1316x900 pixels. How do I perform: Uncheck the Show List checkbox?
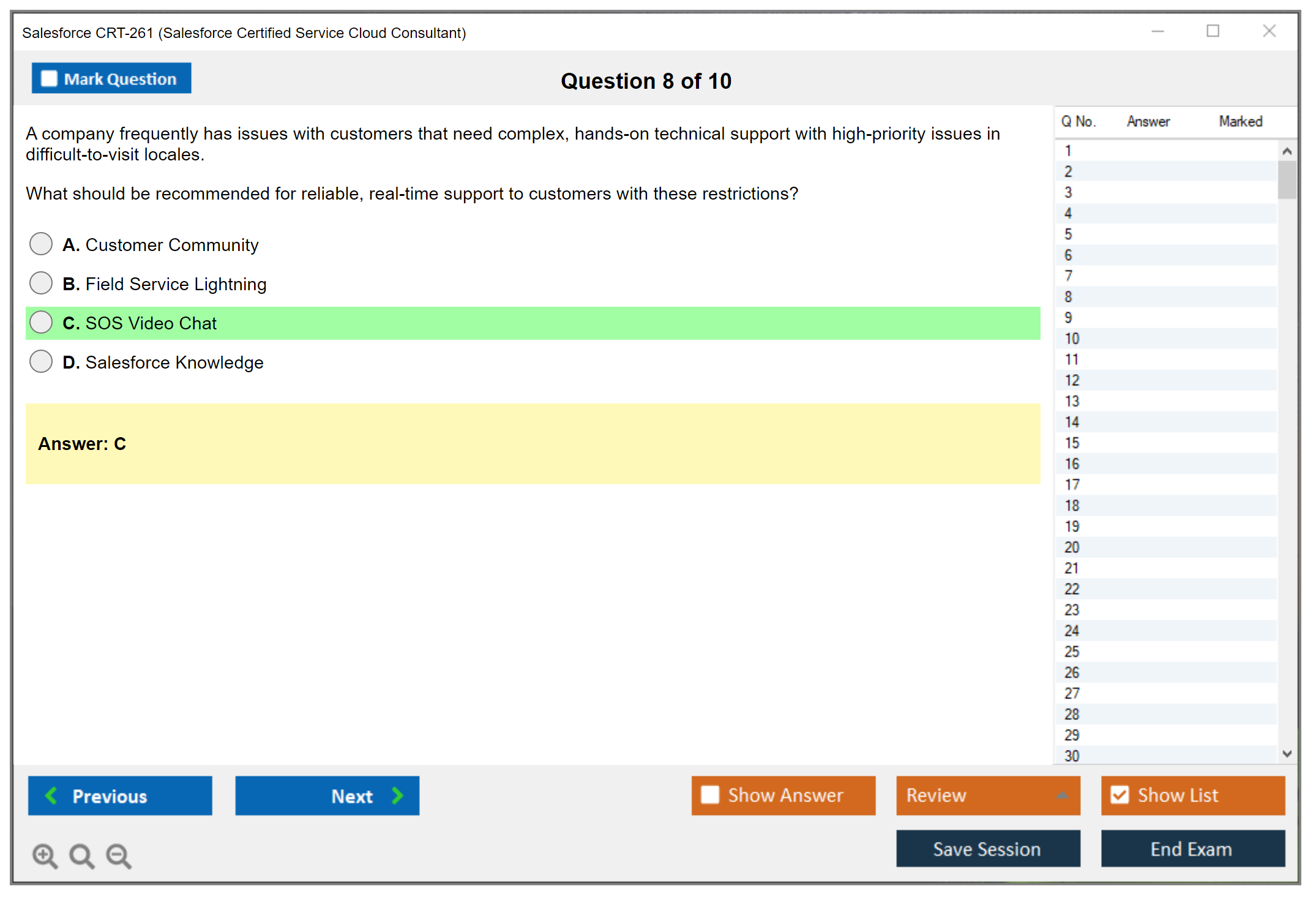coord(1120,795)
